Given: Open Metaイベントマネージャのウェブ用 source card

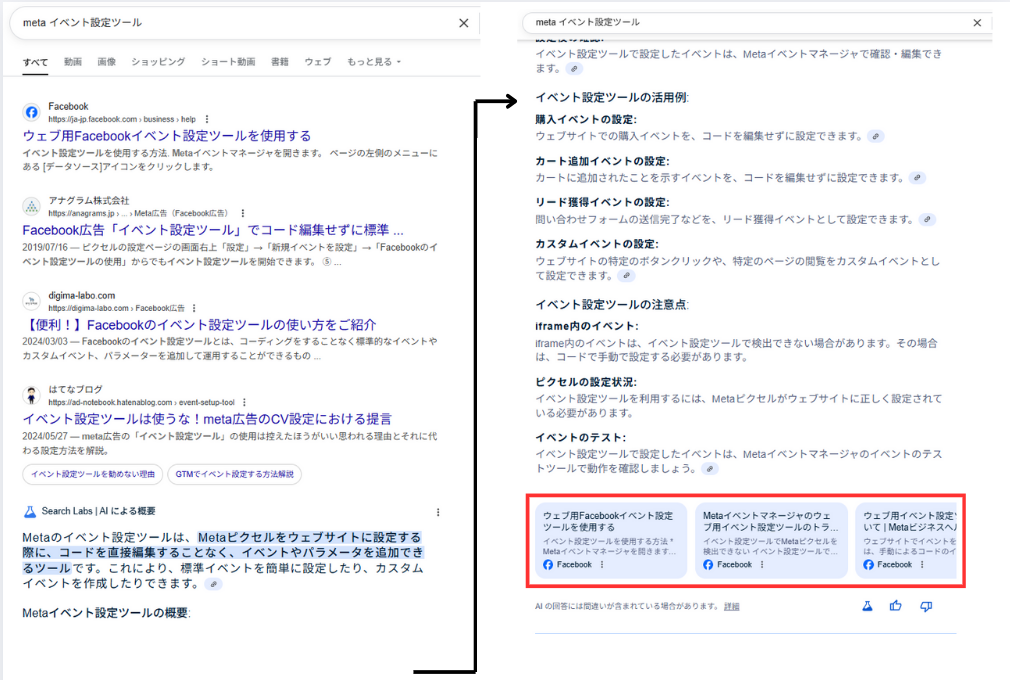Looking at the screenshot, I should coord(771,540).
